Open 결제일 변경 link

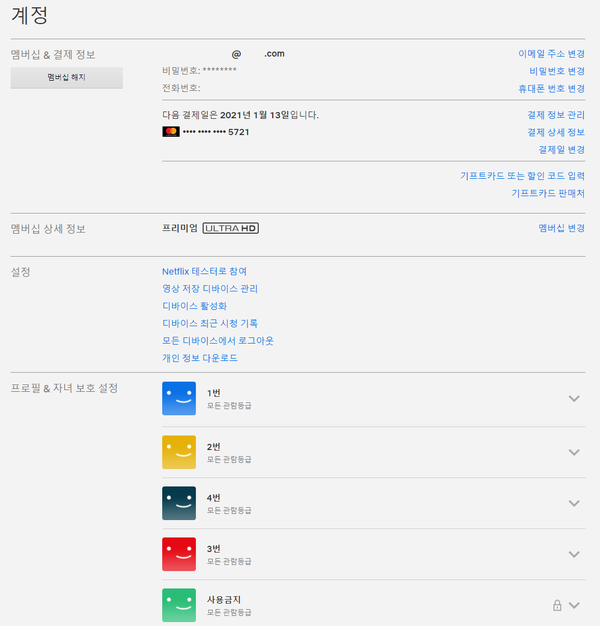pyautogui.click(x=562, y=150)
